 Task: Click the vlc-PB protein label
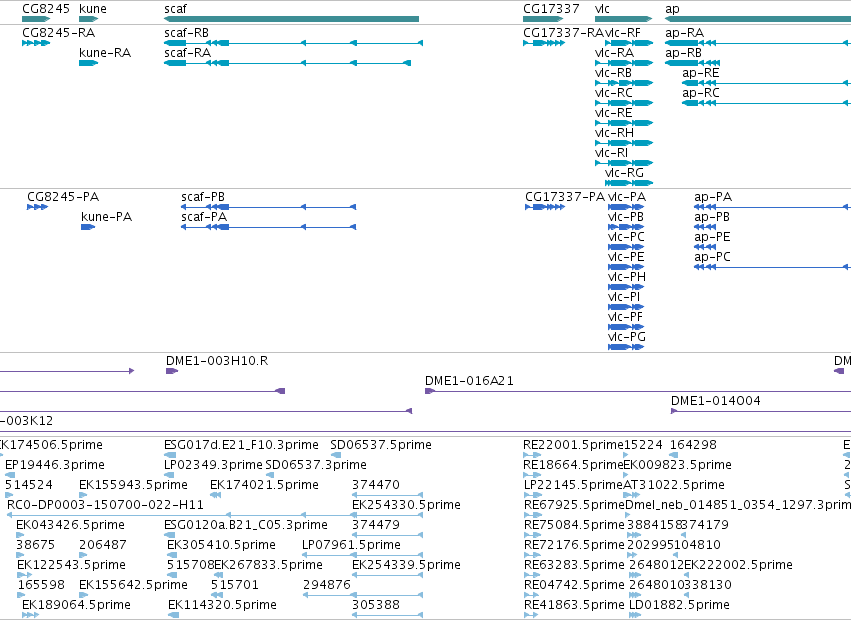tap(626, 217)
